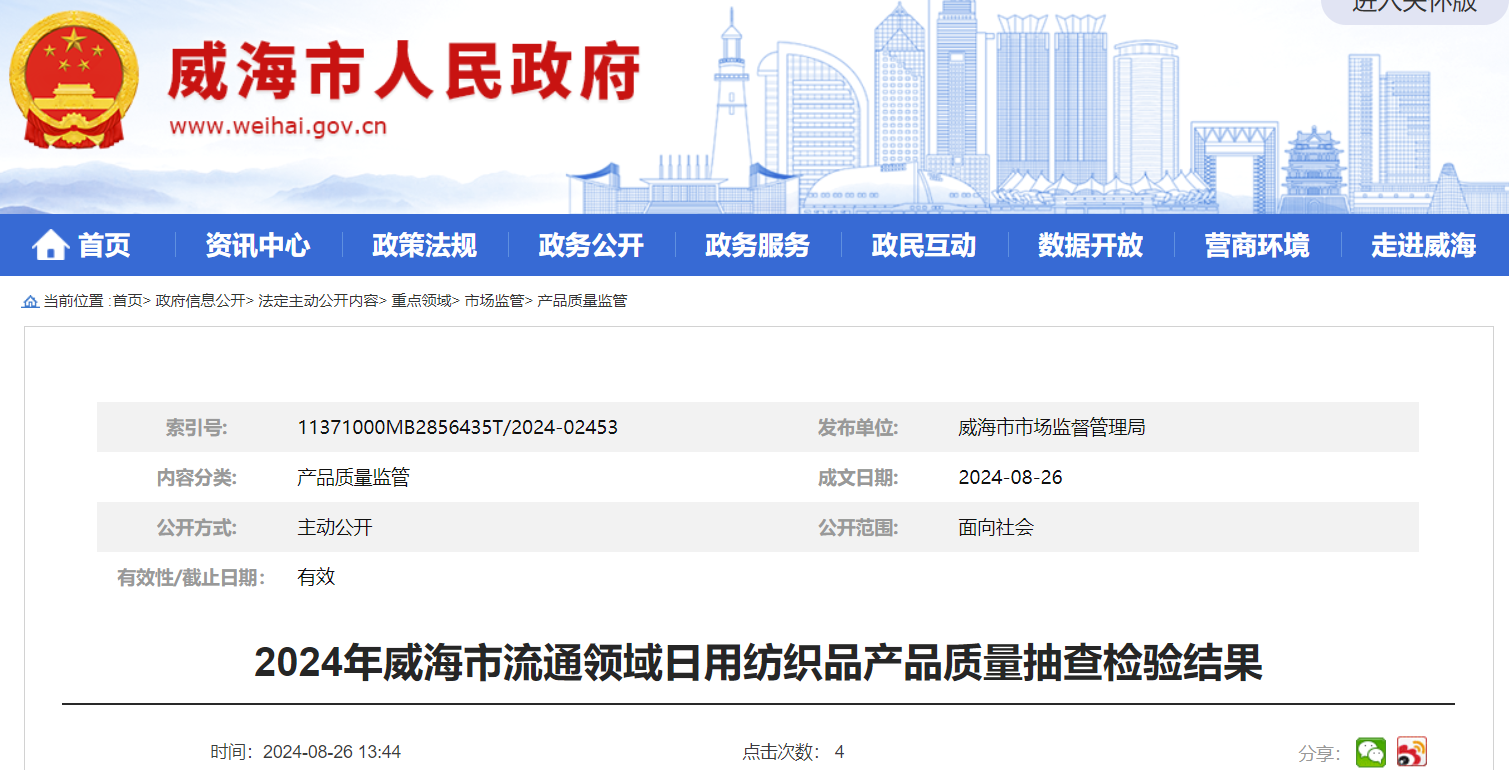
Task: Click index number 11371000MB2856435T/2024-02453
Action: pyautogui.click(x=457, y=427)
